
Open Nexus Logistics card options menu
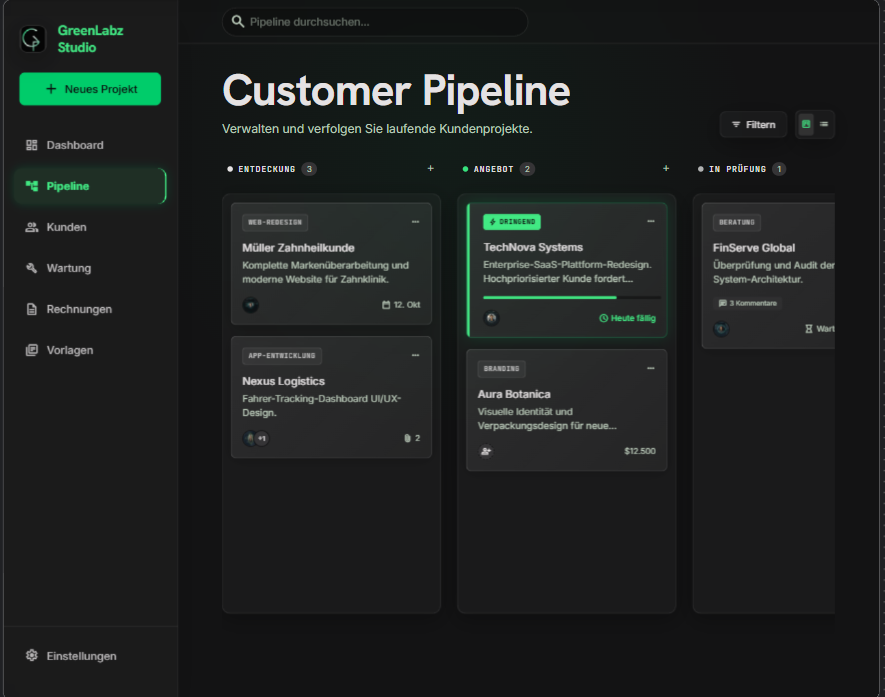pos(415,355)
